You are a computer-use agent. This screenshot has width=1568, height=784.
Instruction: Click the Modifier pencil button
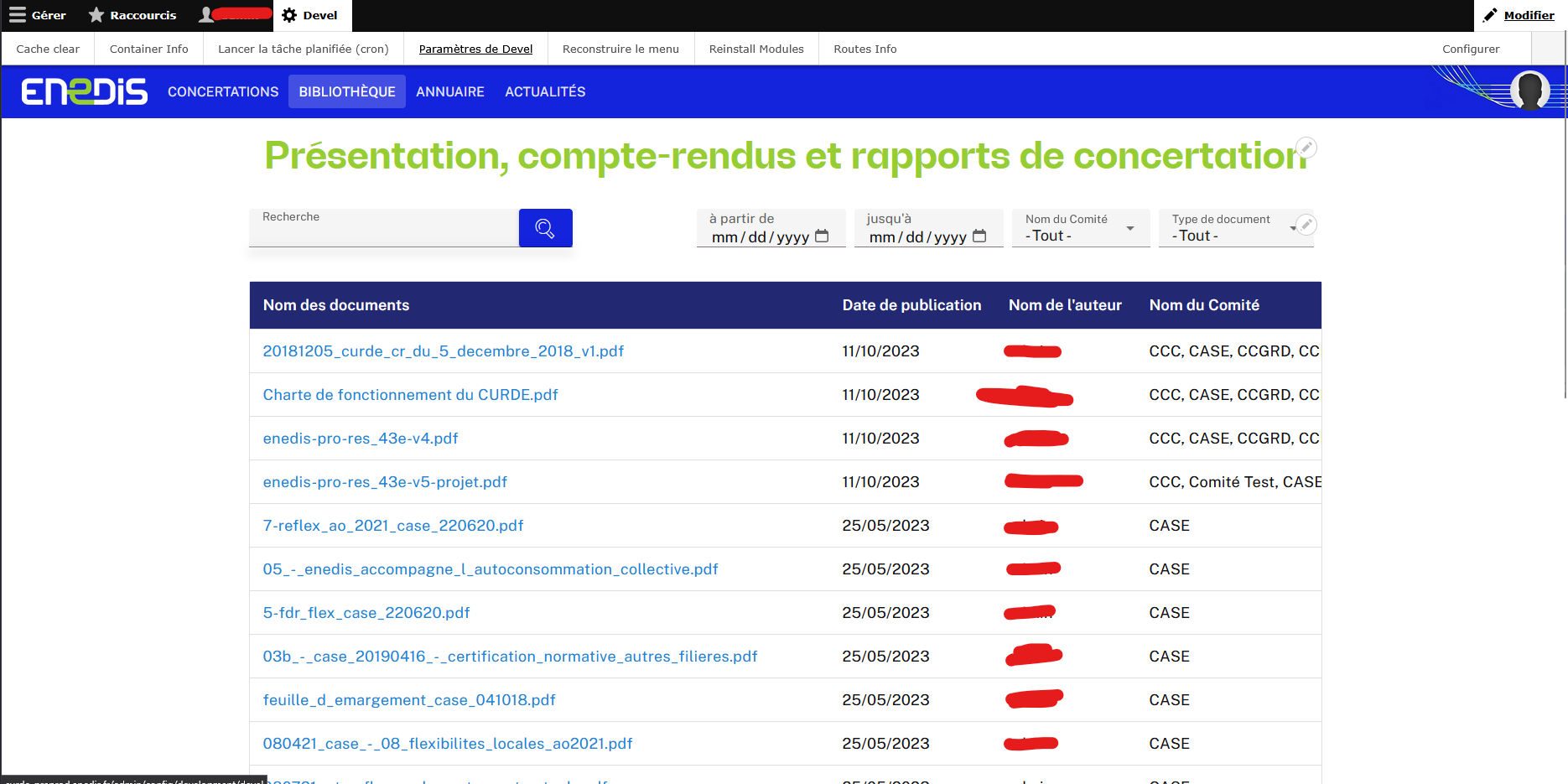[1519, 15]
